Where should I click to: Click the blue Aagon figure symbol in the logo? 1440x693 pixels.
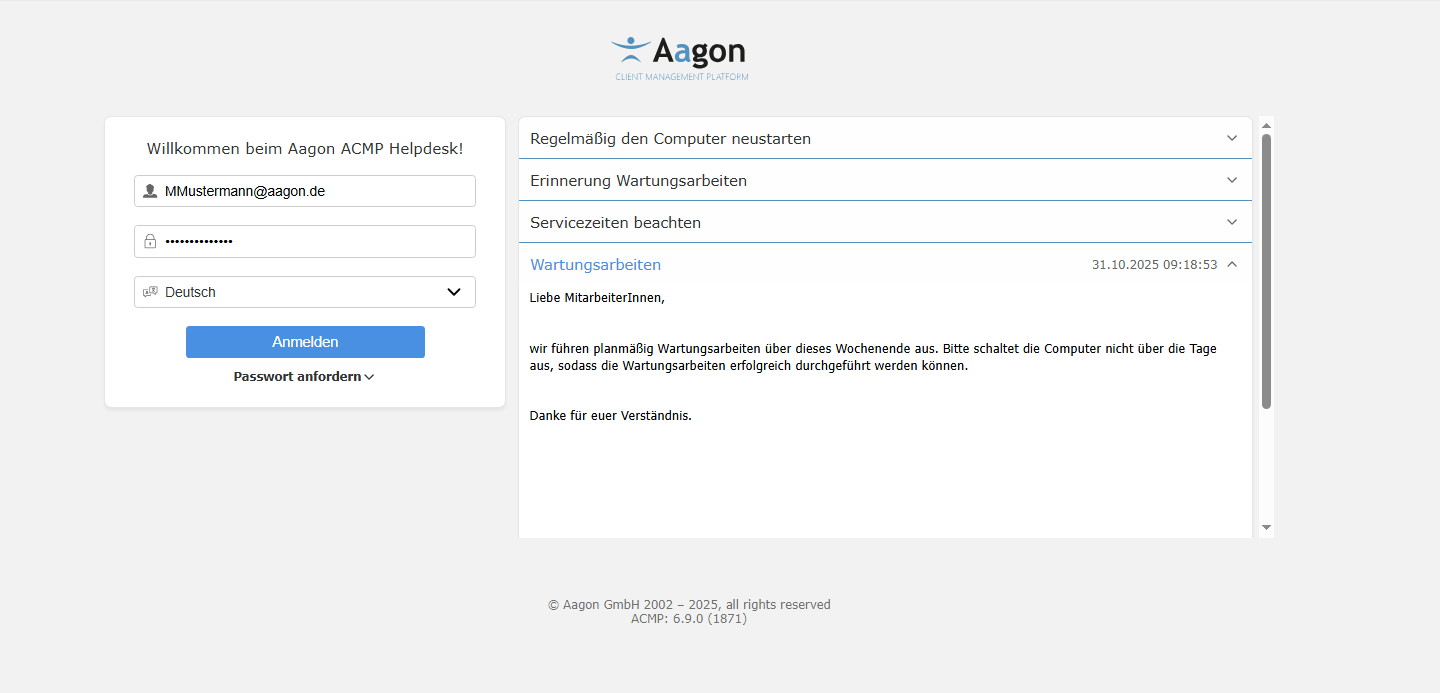[629, 46]
